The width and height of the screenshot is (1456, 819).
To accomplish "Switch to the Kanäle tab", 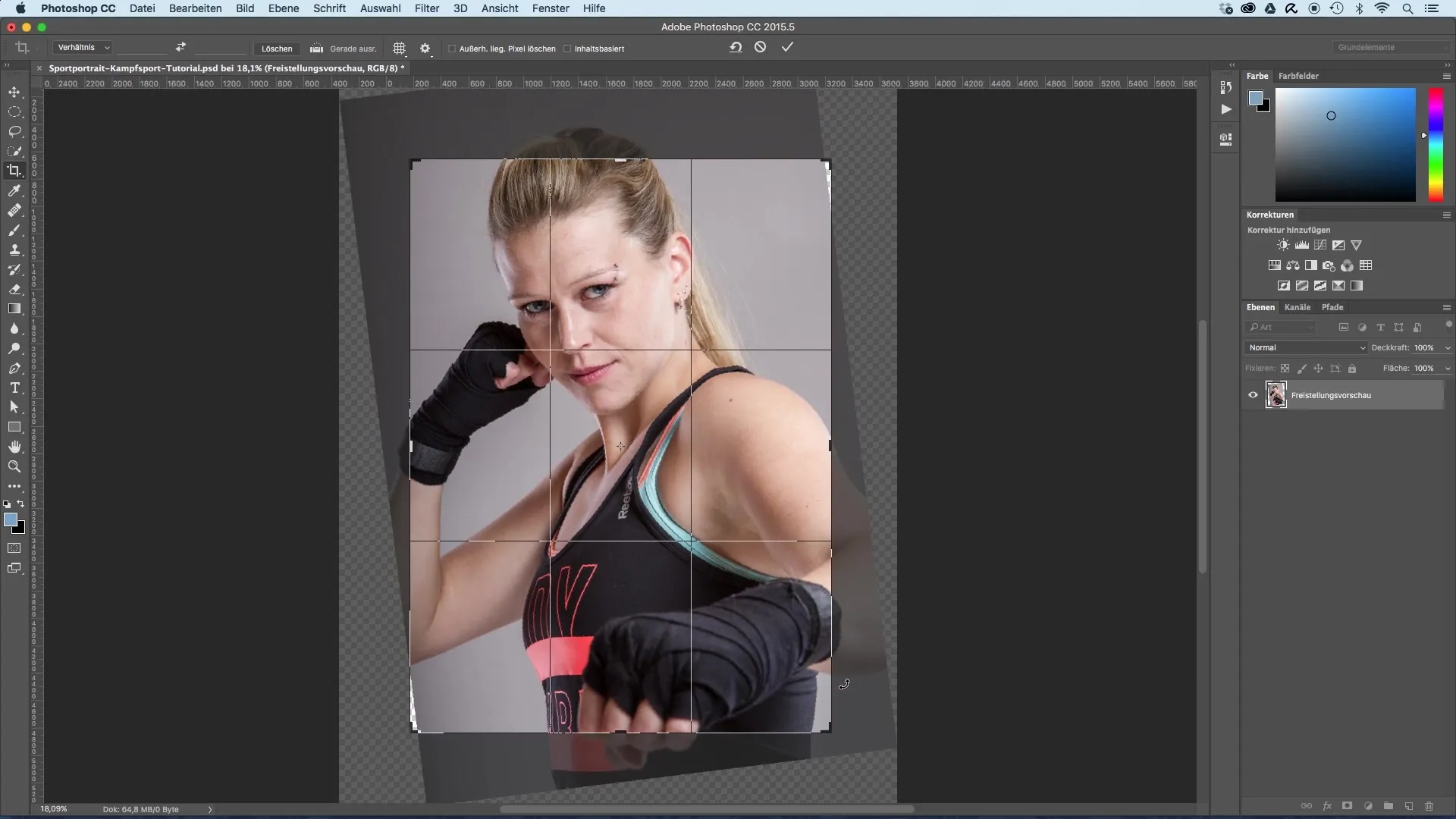I will click(1298, 307).
